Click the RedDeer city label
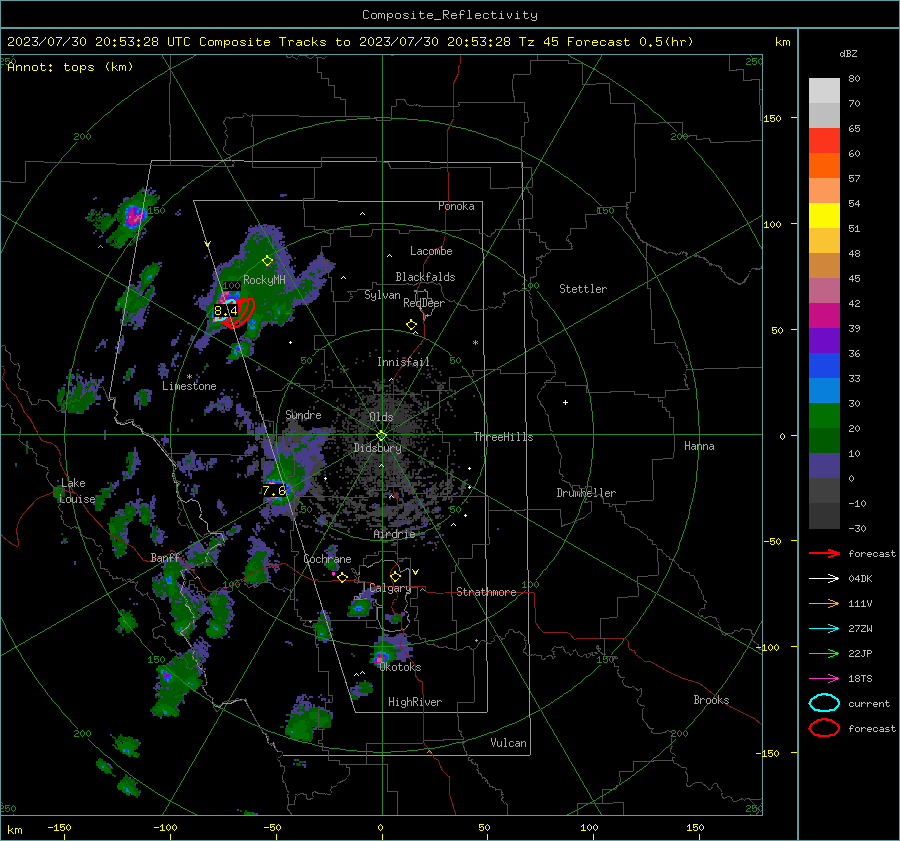The height and width of the screenshot is (841, 900). click(424, 303)
